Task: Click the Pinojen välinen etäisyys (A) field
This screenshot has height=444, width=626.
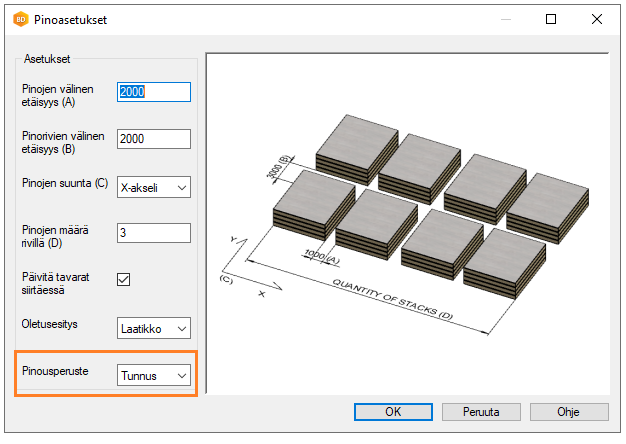Action: click(153, 92)
